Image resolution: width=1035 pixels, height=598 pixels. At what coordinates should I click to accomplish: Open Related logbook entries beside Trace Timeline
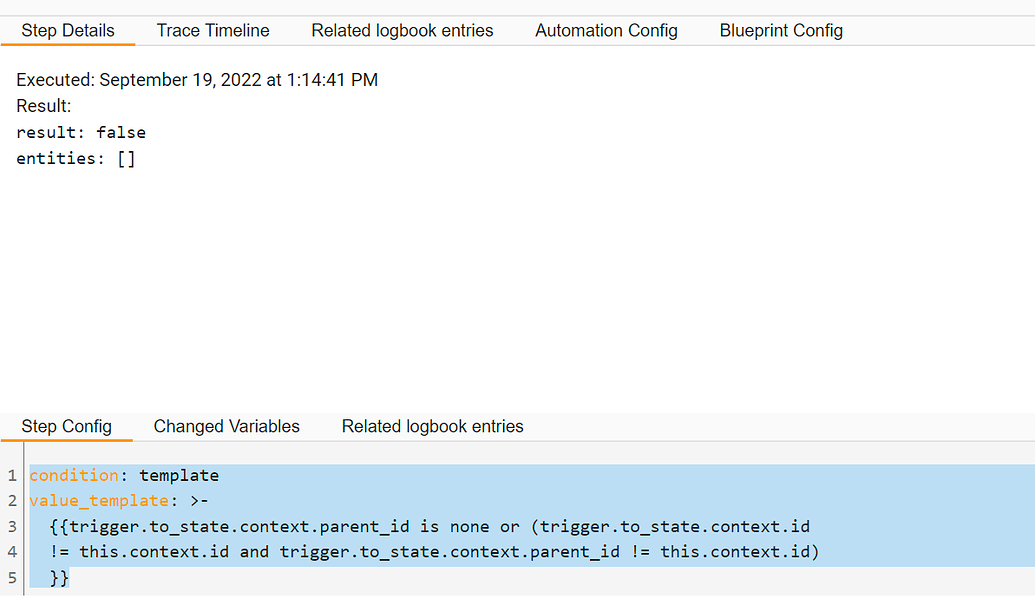[x=402, y=30]
